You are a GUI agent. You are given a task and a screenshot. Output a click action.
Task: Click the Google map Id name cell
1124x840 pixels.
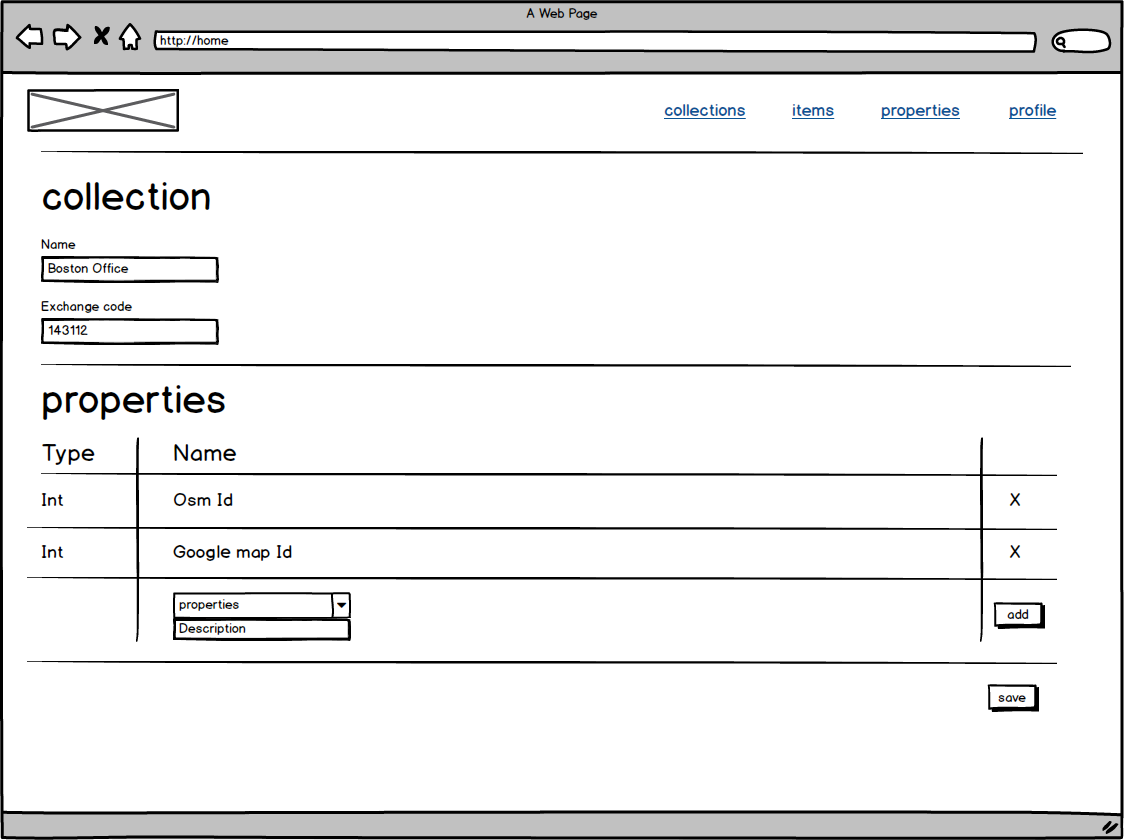point(232,553)
